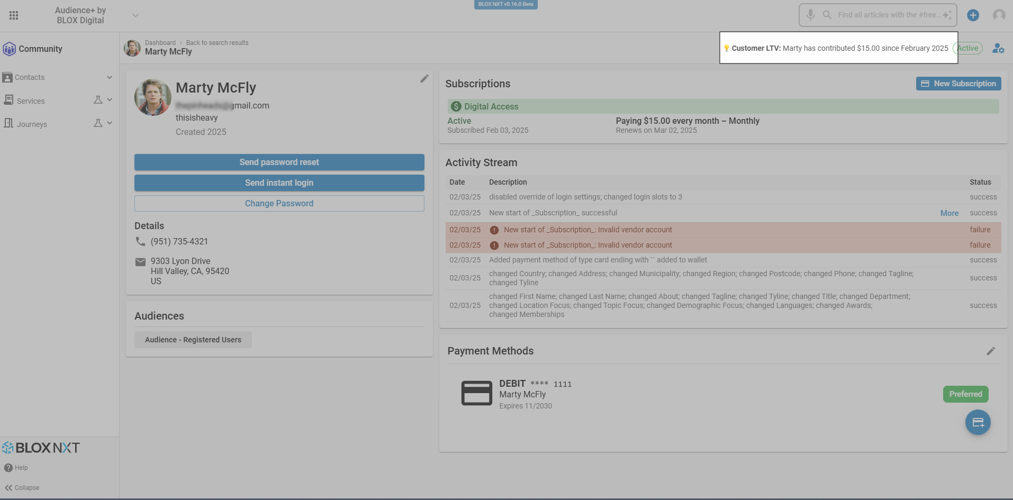Click the phone icon in Details
The width and height of the screenshot is (1013, 500).
(x=140, y=241)
